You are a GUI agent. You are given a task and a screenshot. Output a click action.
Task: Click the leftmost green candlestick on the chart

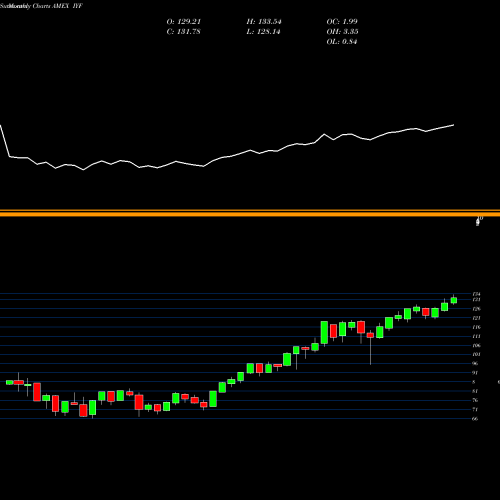9,382
